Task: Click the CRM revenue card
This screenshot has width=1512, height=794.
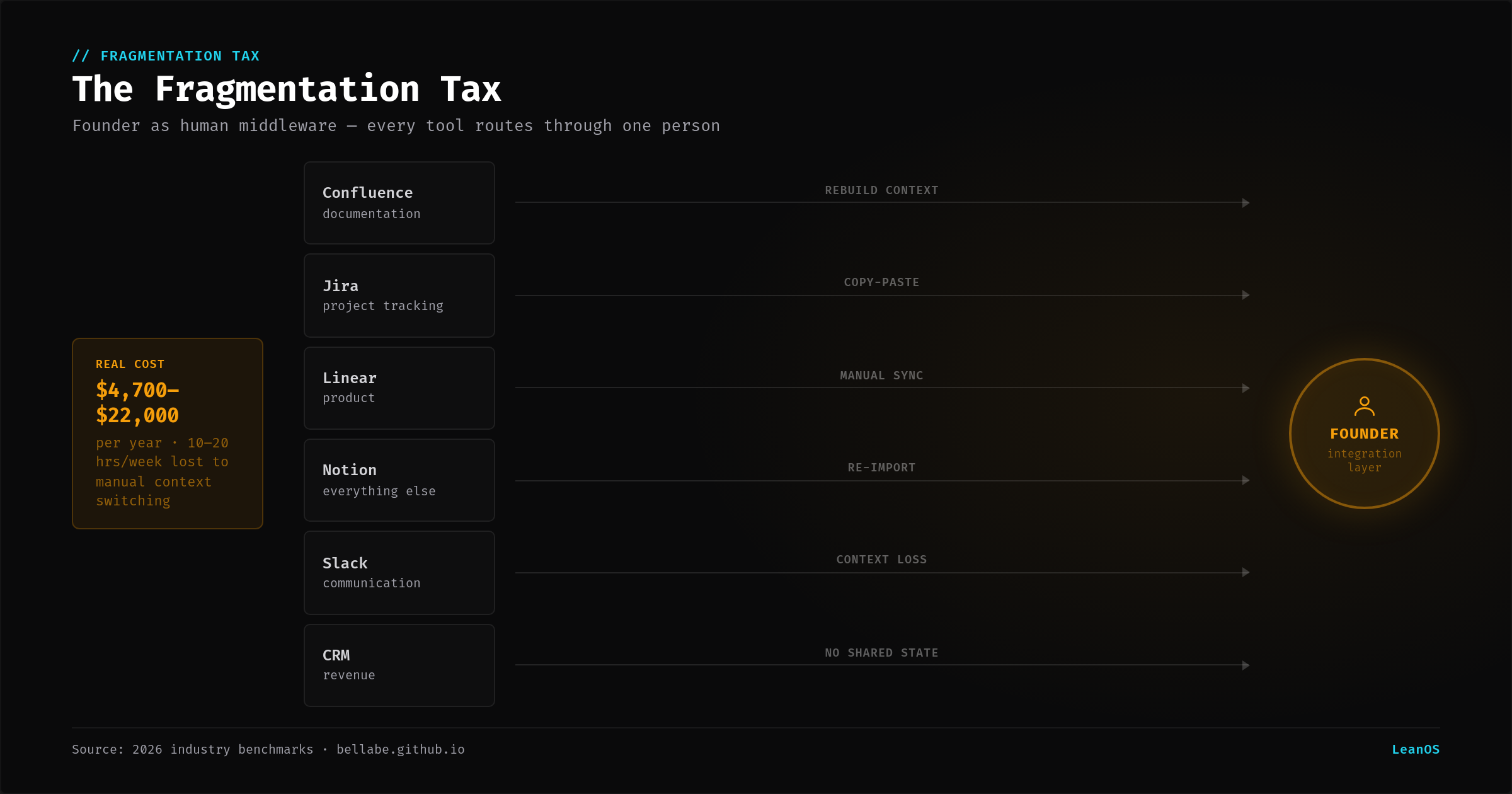Action: (x=399, y=665)
